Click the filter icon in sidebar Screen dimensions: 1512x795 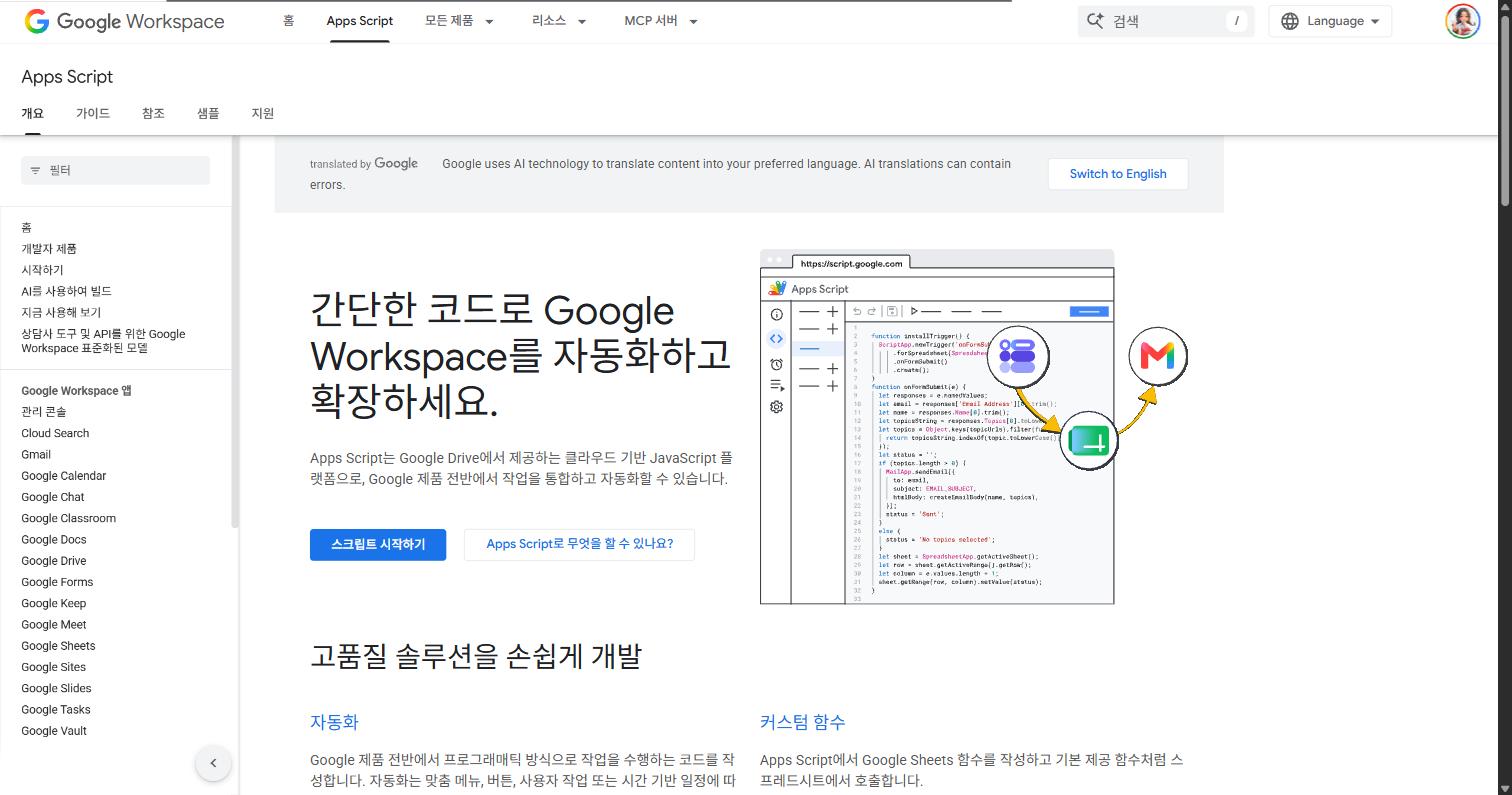click(35, 171)
